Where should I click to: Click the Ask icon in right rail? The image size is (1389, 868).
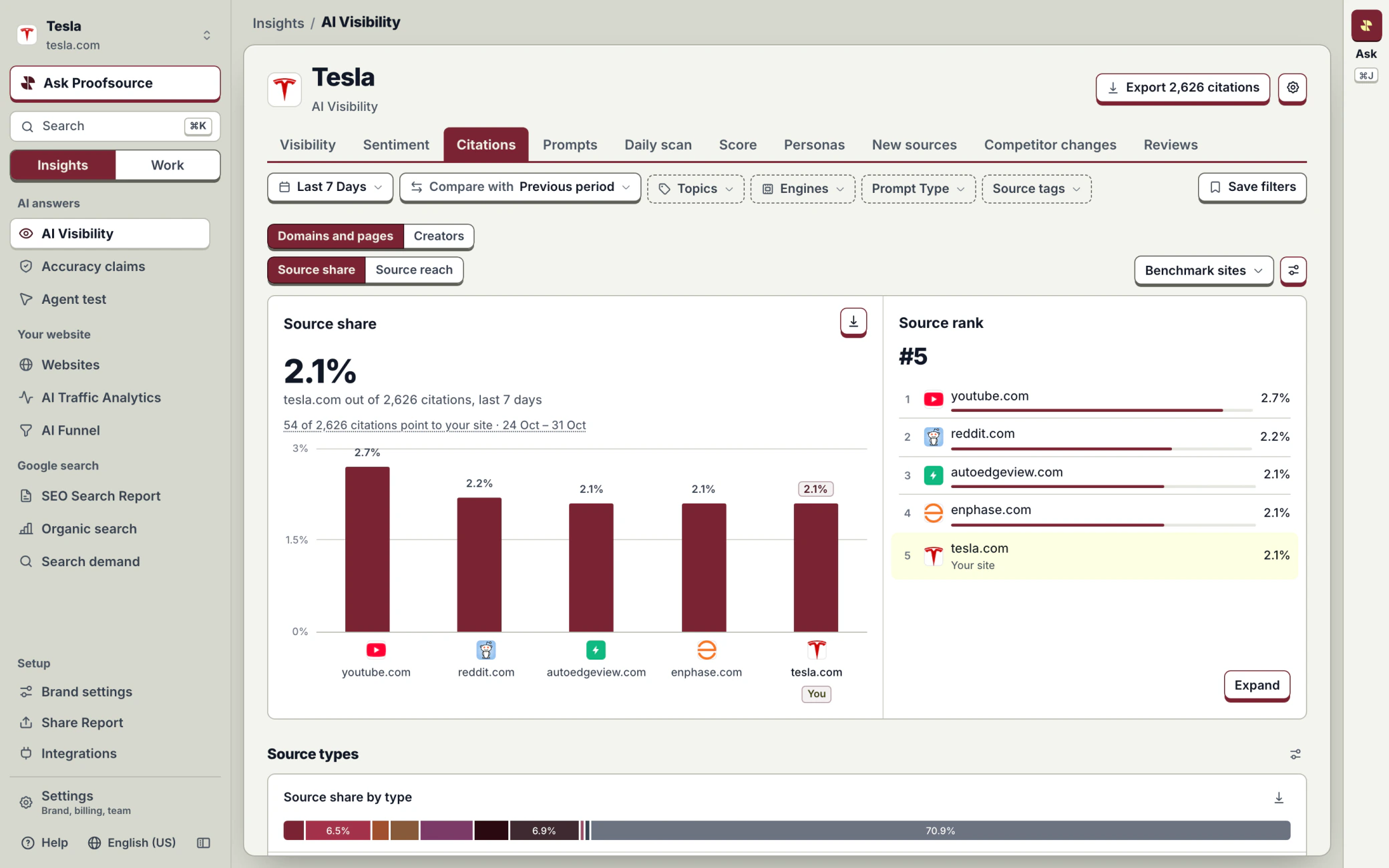point(1366,26)
